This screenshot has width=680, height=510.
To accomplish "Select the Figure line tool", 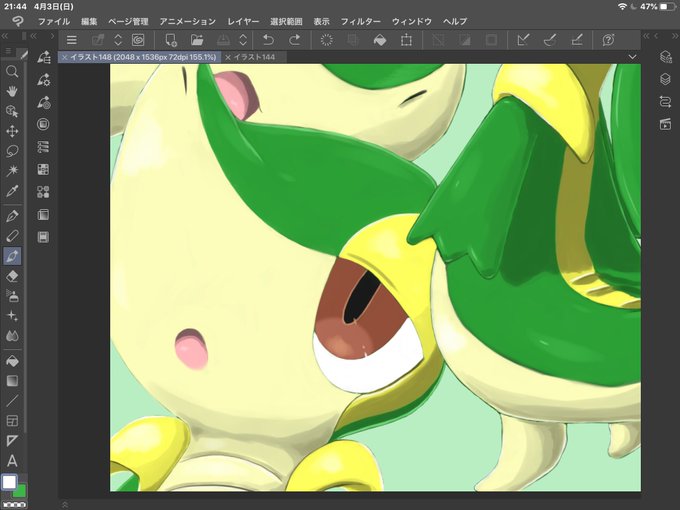I will pos(12,401).
